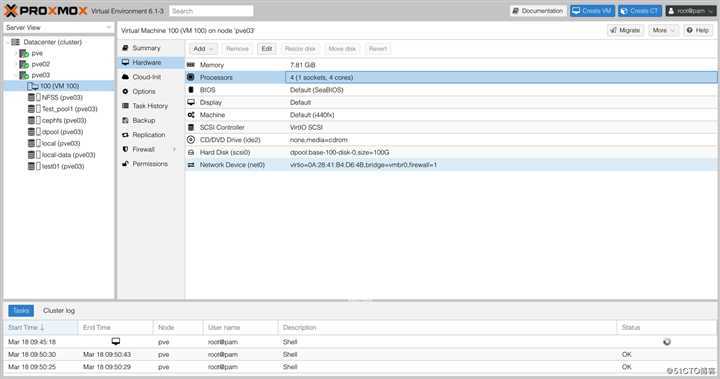Collapse the pve03 node expander
Image resolution: width=720 pixels, height=379 pixels.
pyautogui.click(x=15, y=75)
